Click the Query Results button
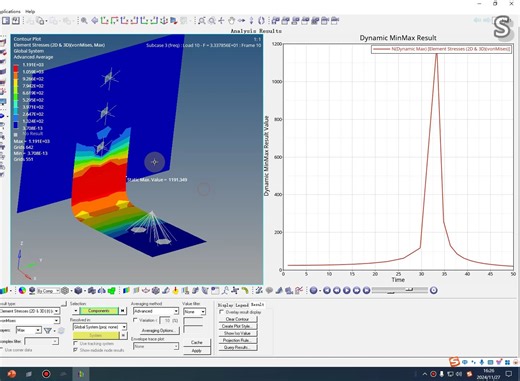Image resolution: width=520 pixels, height=381 pixels. [x=238, y=347]
